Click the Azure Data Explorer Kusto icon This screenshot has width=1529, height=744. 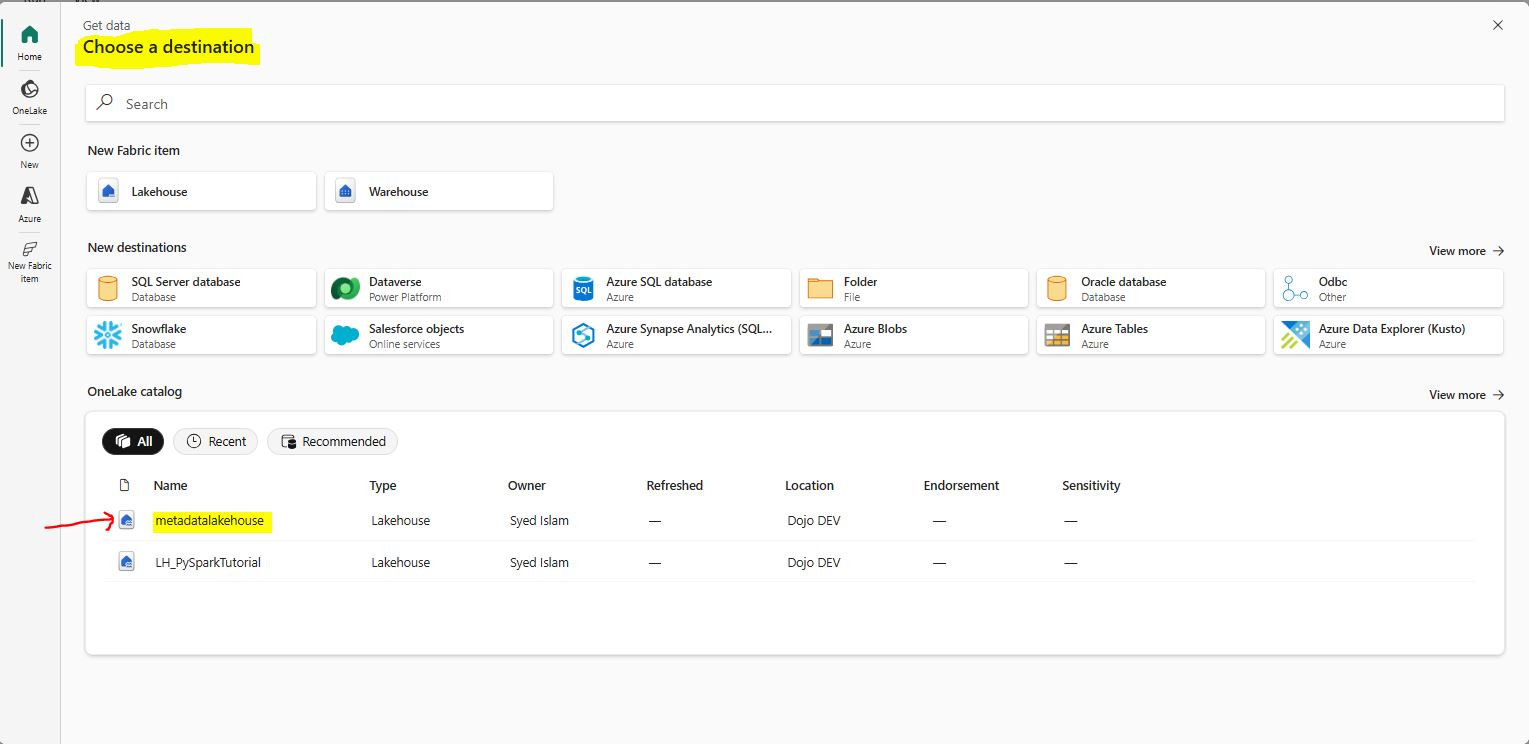point(1295,336)
